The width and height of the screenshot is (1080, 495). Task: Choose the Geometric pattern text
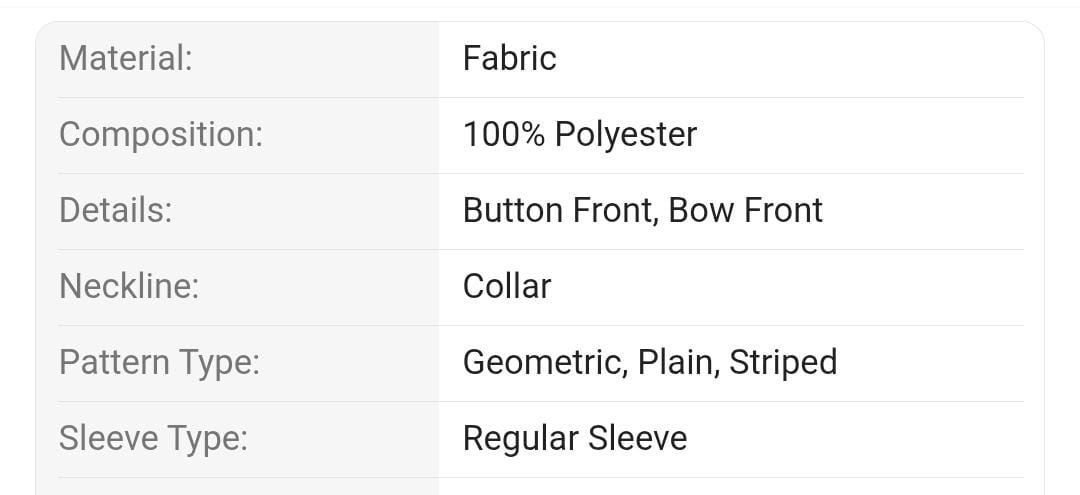coord(543,362)
